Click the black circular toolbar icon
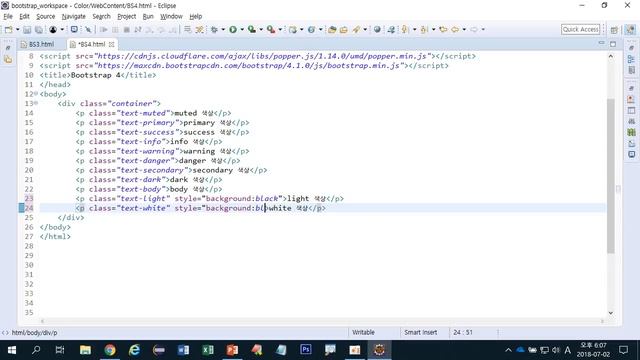 [53, 29]
